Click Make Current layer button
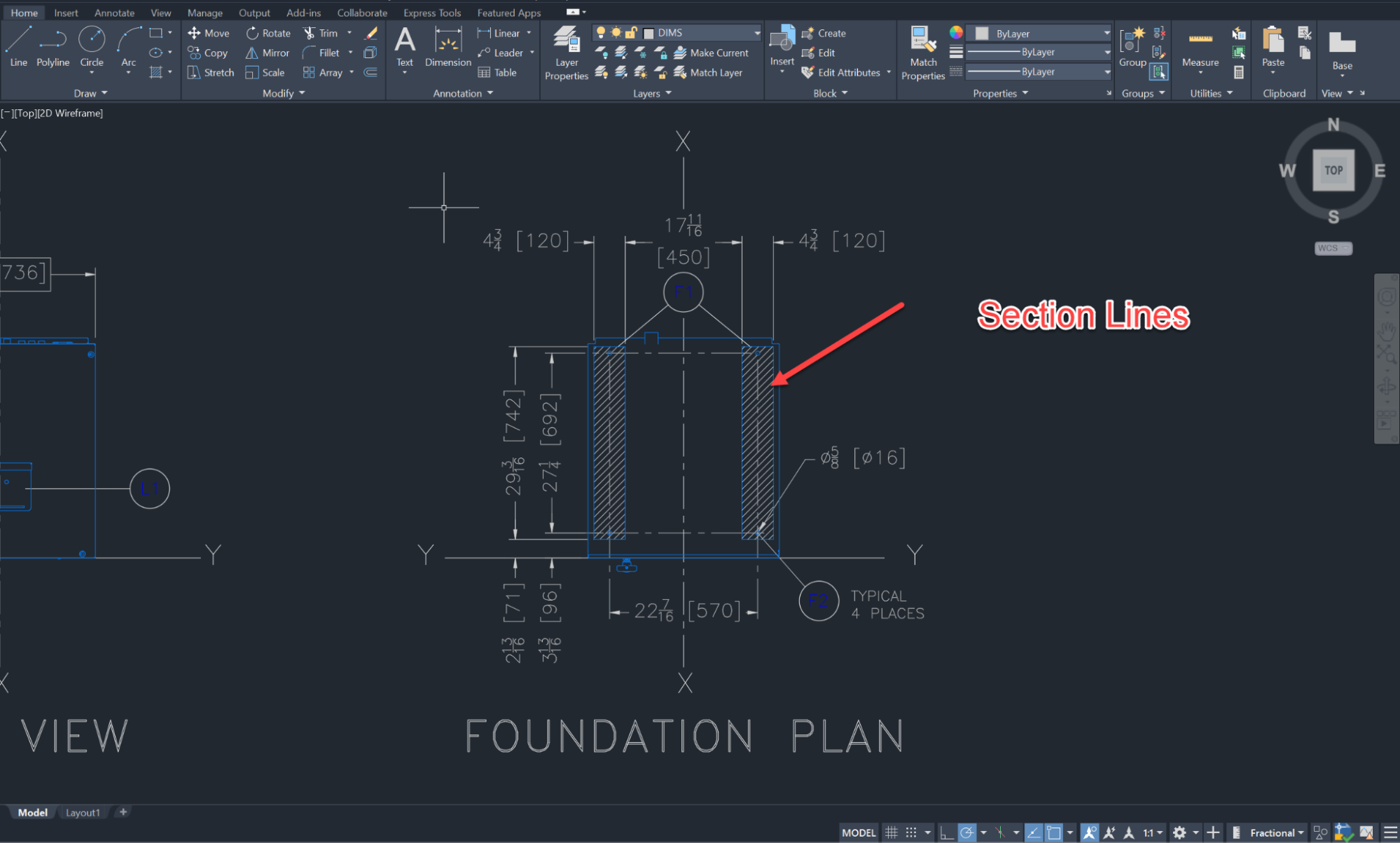 point(711,53)
